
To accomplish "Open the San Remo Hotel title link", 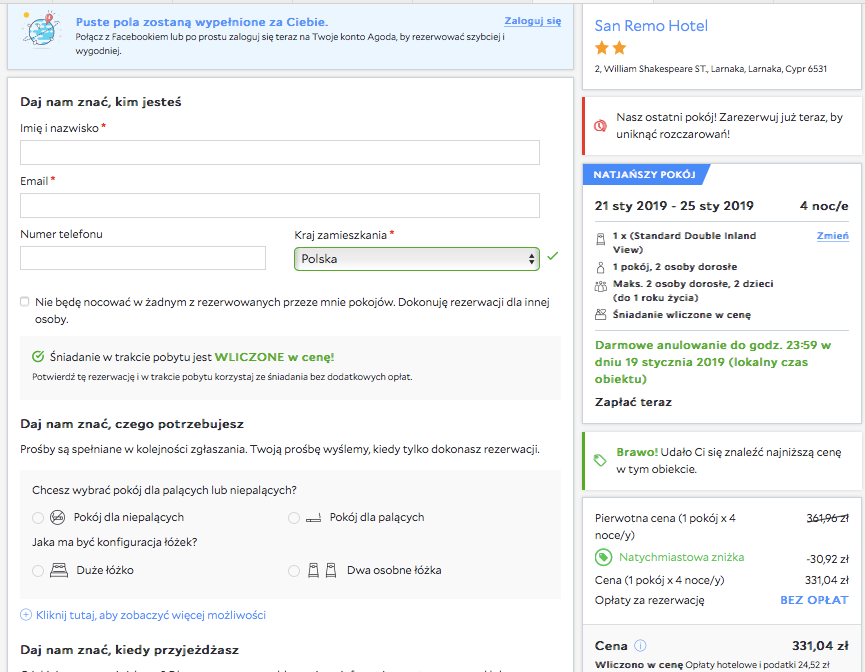I will click(651, 26).
